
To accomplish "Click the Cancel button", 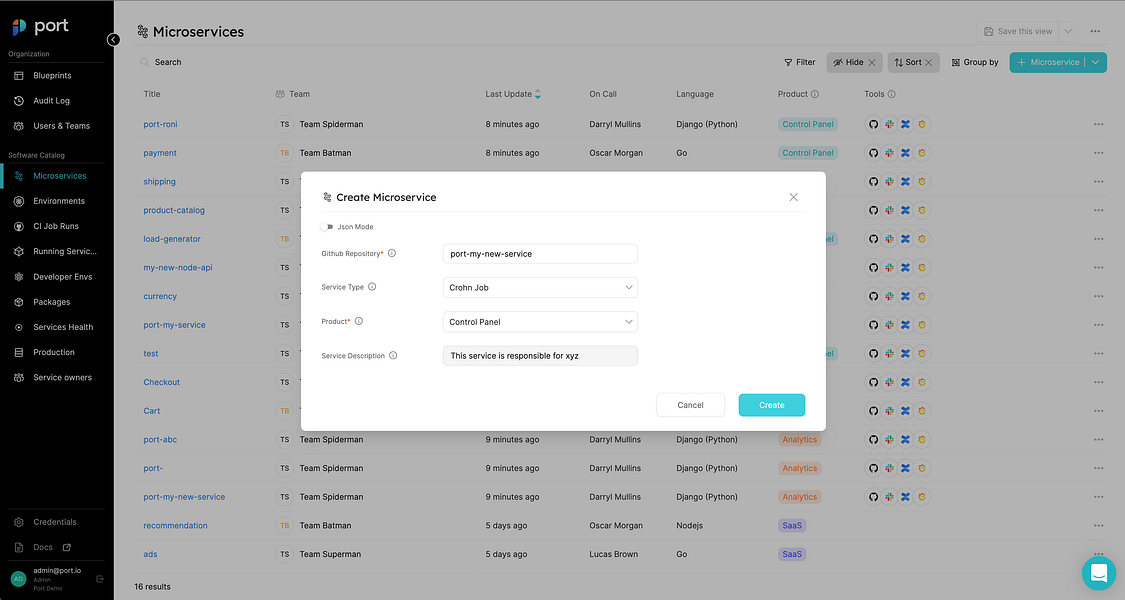I will [x=690, y=406].
